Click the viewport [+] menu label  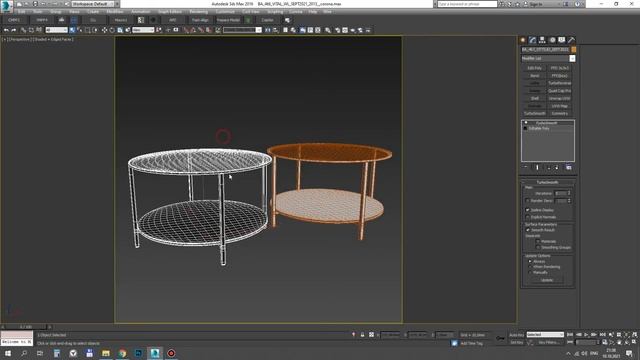tap(4, 40)
